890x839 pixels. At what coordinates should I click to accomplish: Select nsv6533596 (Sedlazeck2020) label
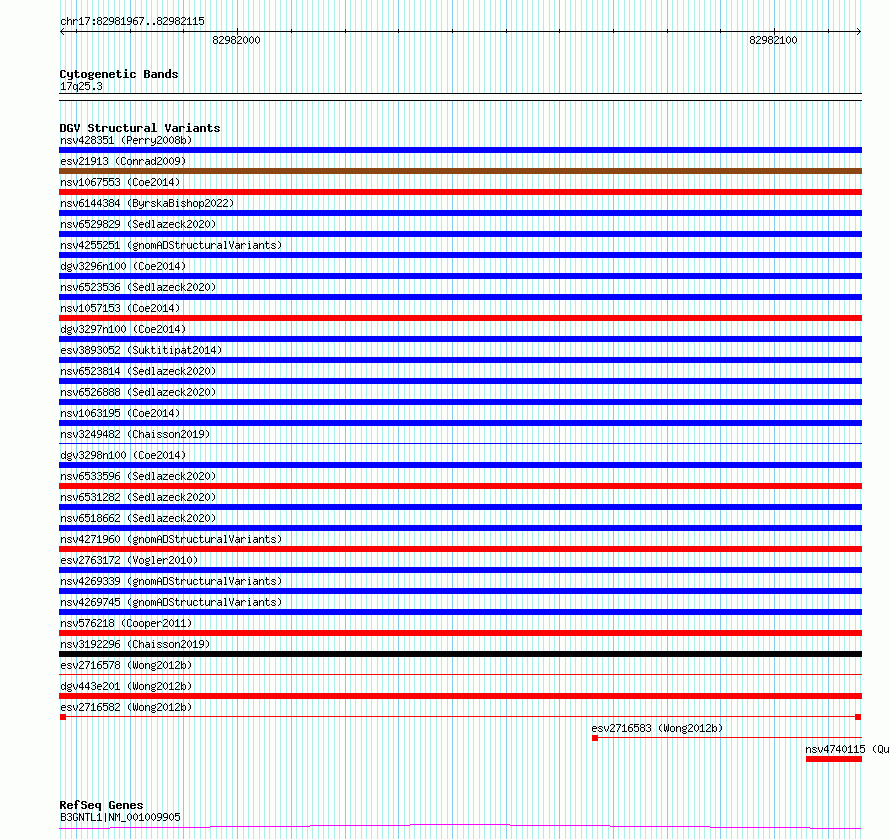[x=138, y=476]
